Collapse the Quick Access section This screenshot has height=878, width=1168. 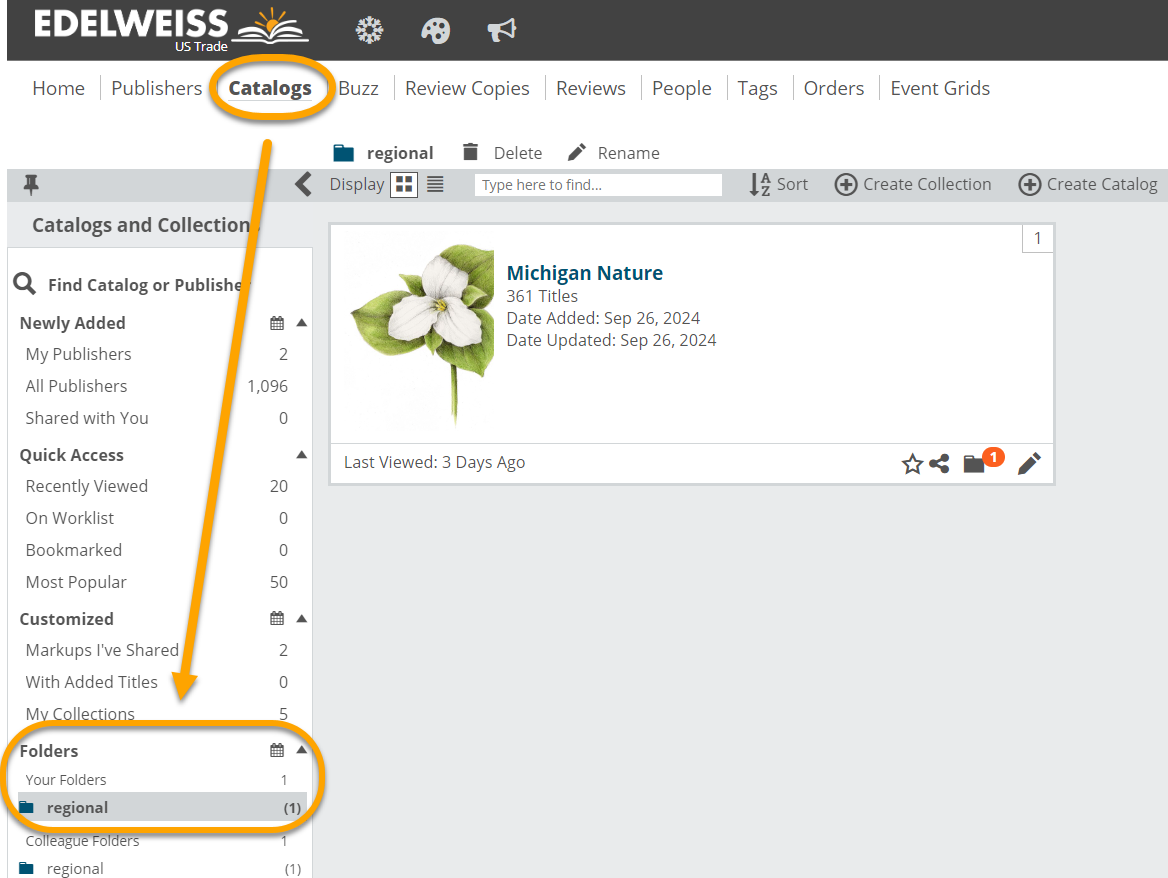point(302,455)
